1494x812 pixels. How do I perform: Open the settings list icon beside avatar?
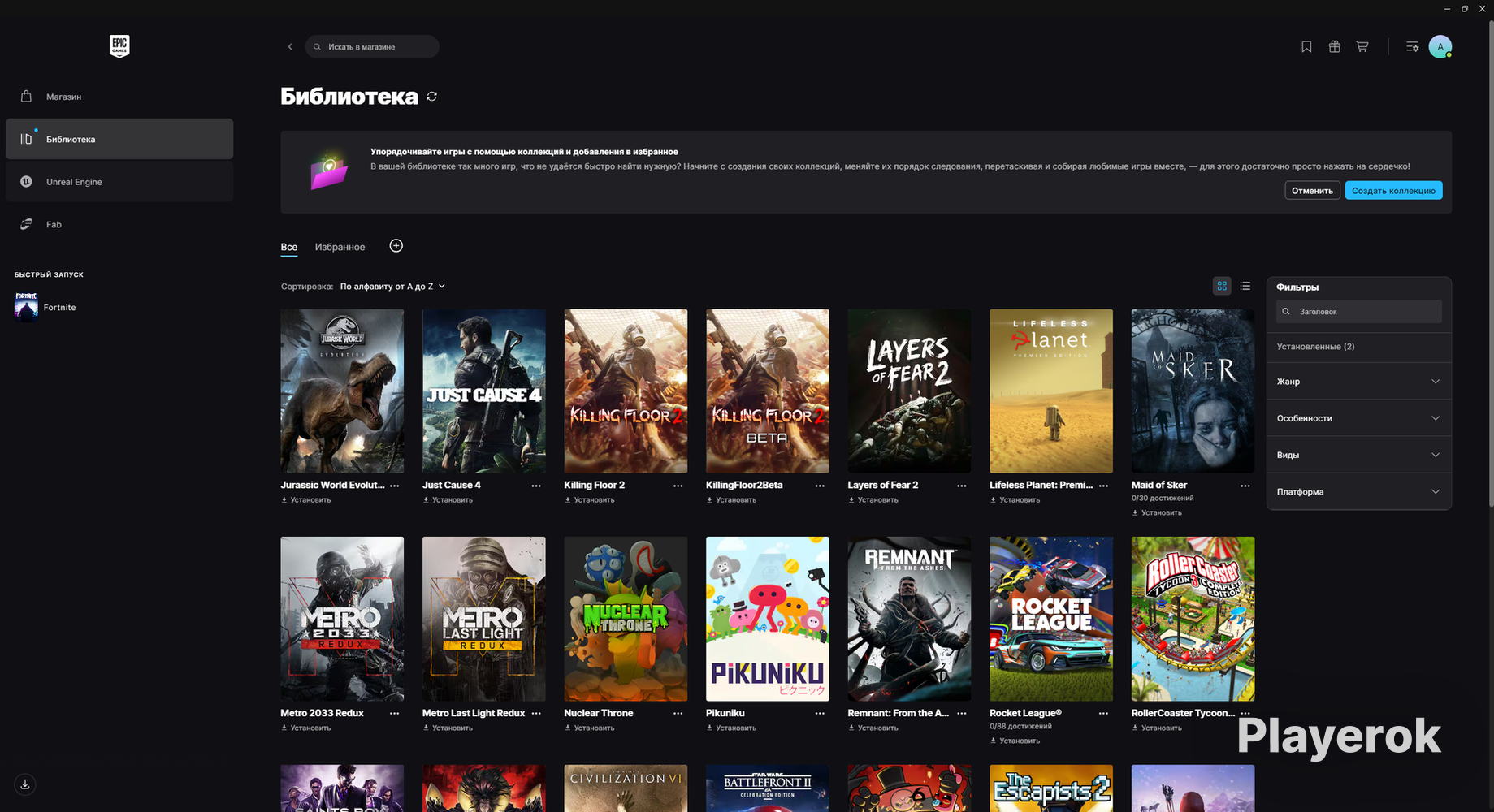tap(1413, 47)
